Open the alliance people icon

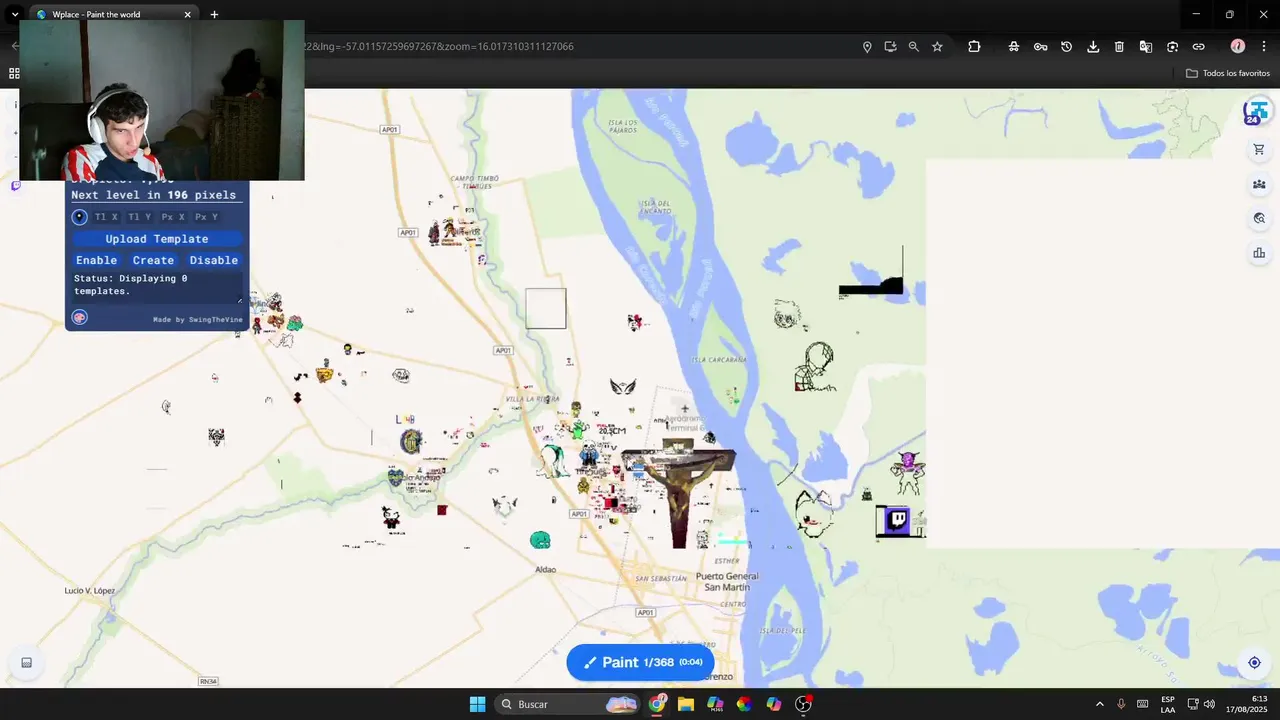tap(1258, 184)
